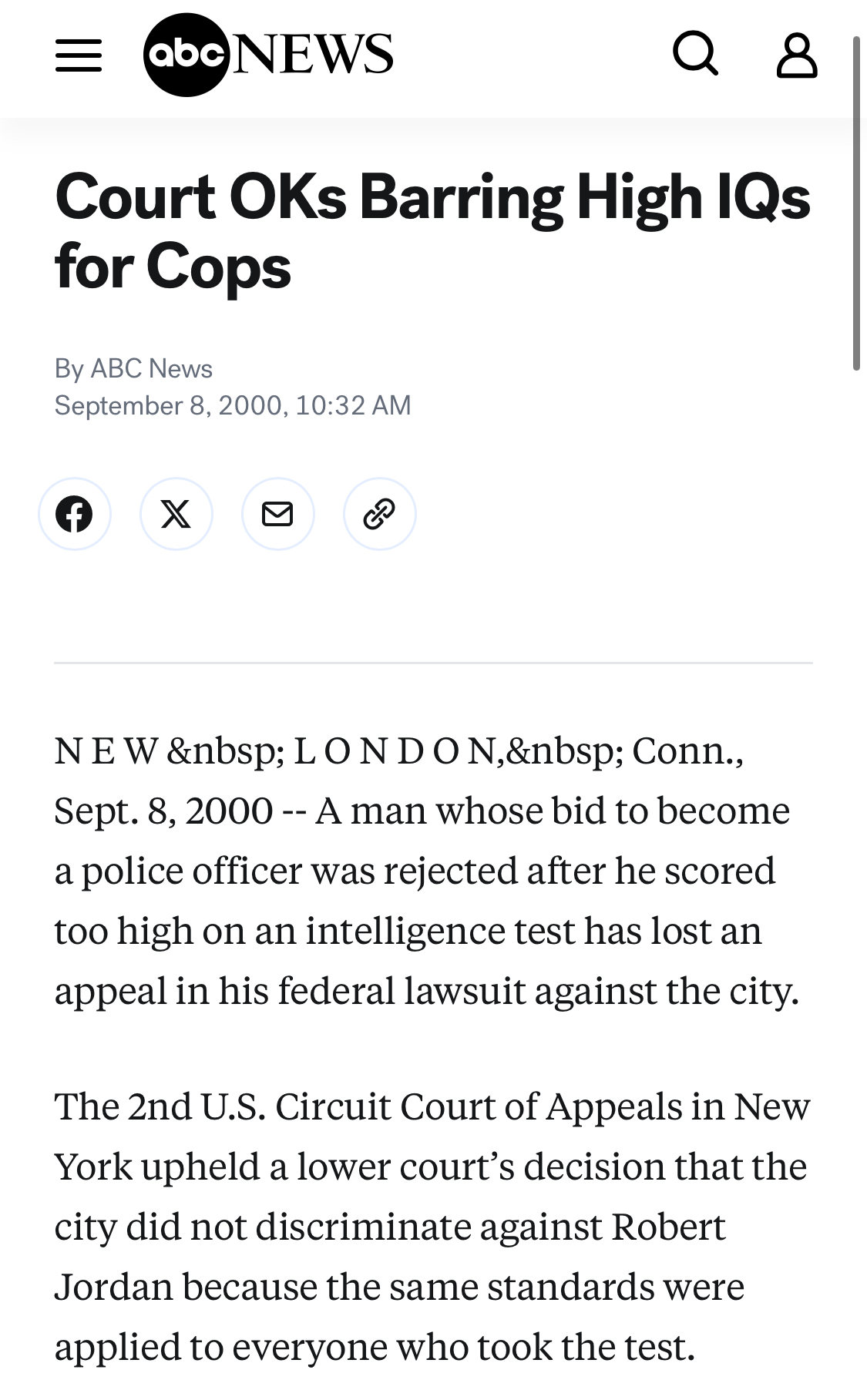
Task: Click the horizontal divider below share icons
Action: point(433,663)
